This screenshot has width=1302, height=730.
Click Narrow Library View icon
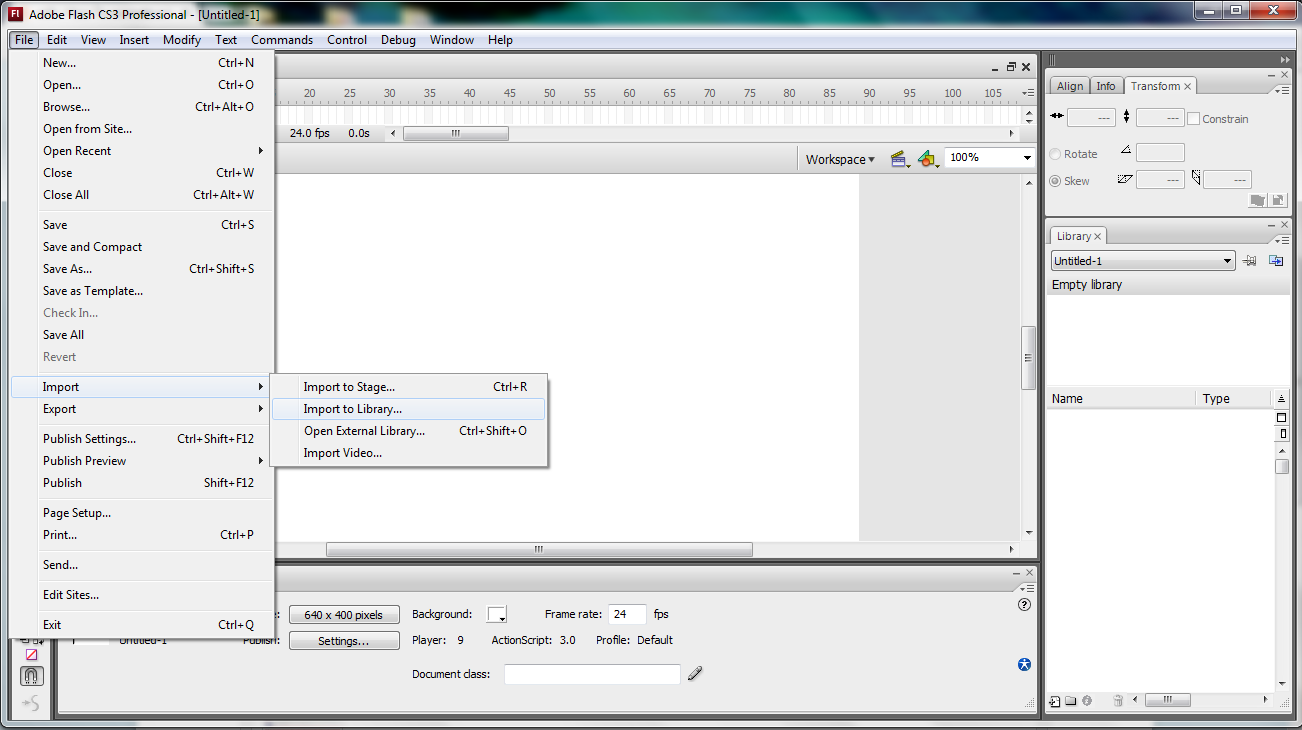pyautogui.click(x=1282, y=434)
